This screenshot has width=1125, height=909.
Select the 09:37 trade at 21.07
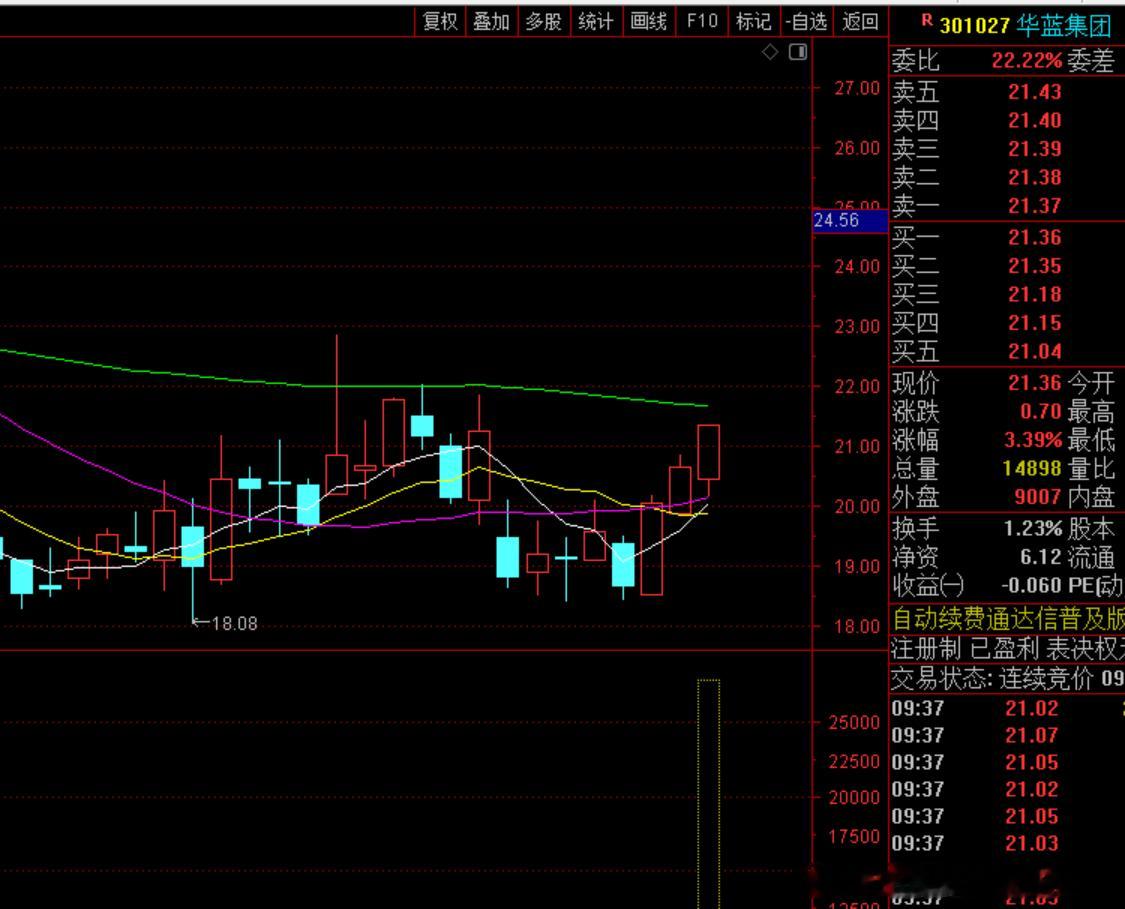[x=1007, y=736]
